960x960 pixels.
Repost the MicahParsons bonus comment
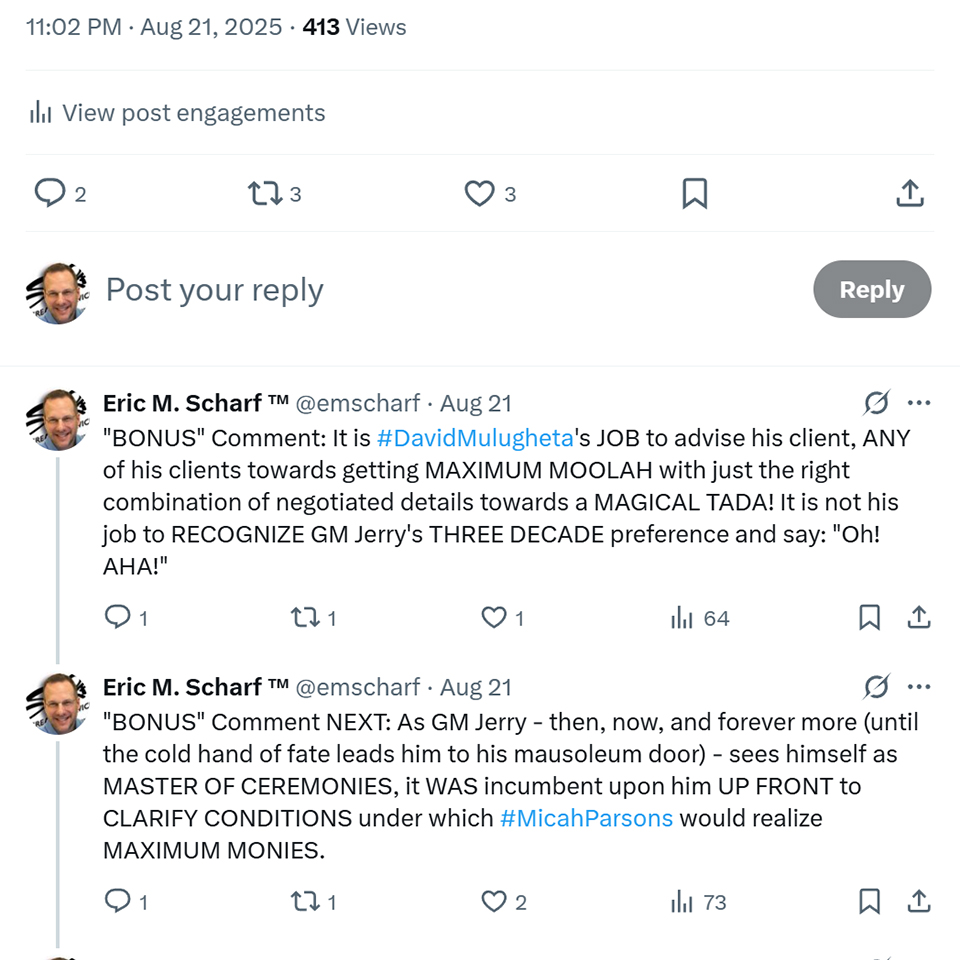click(303, 902)
